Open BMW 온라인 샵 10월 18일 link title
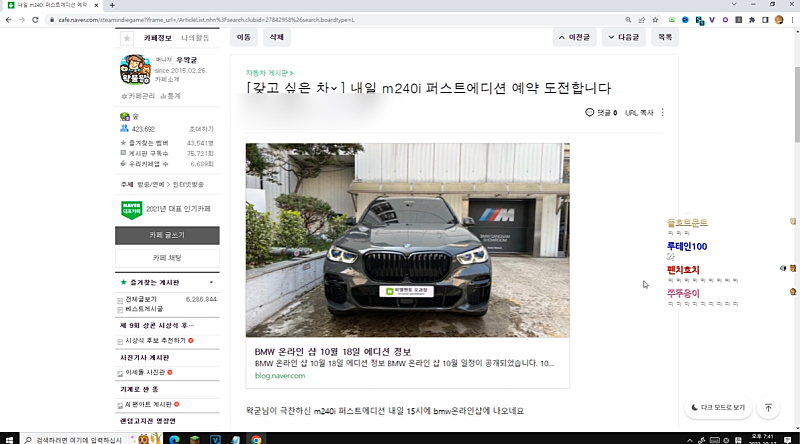The height and width of the screenshot is (444, 800). pos(333,352)
